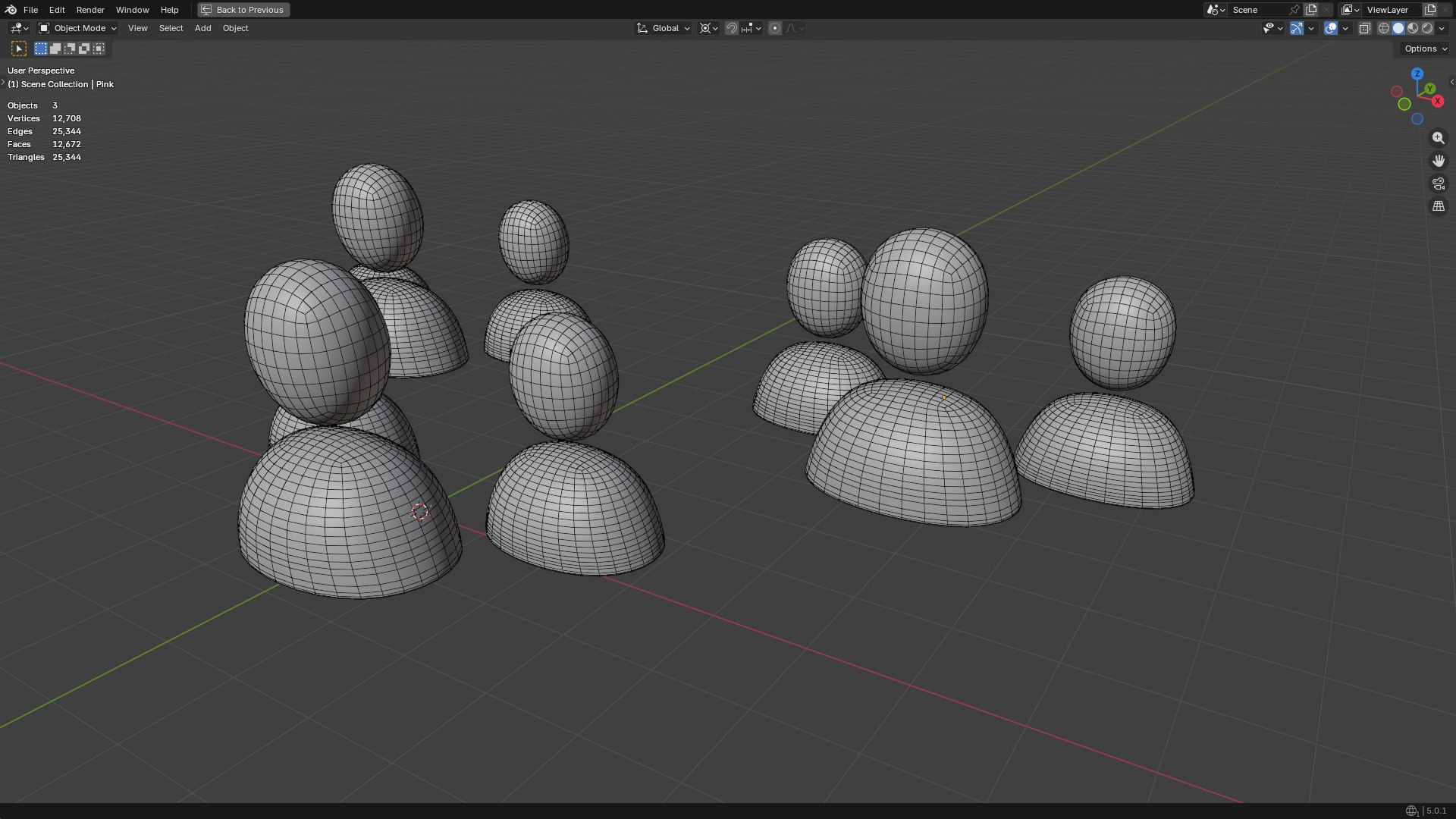Image resolution: width=1456 pixels, height=819 pixels.
Task: Choose the Extend existing selection mode icon
Action: (x=55, y=49)
